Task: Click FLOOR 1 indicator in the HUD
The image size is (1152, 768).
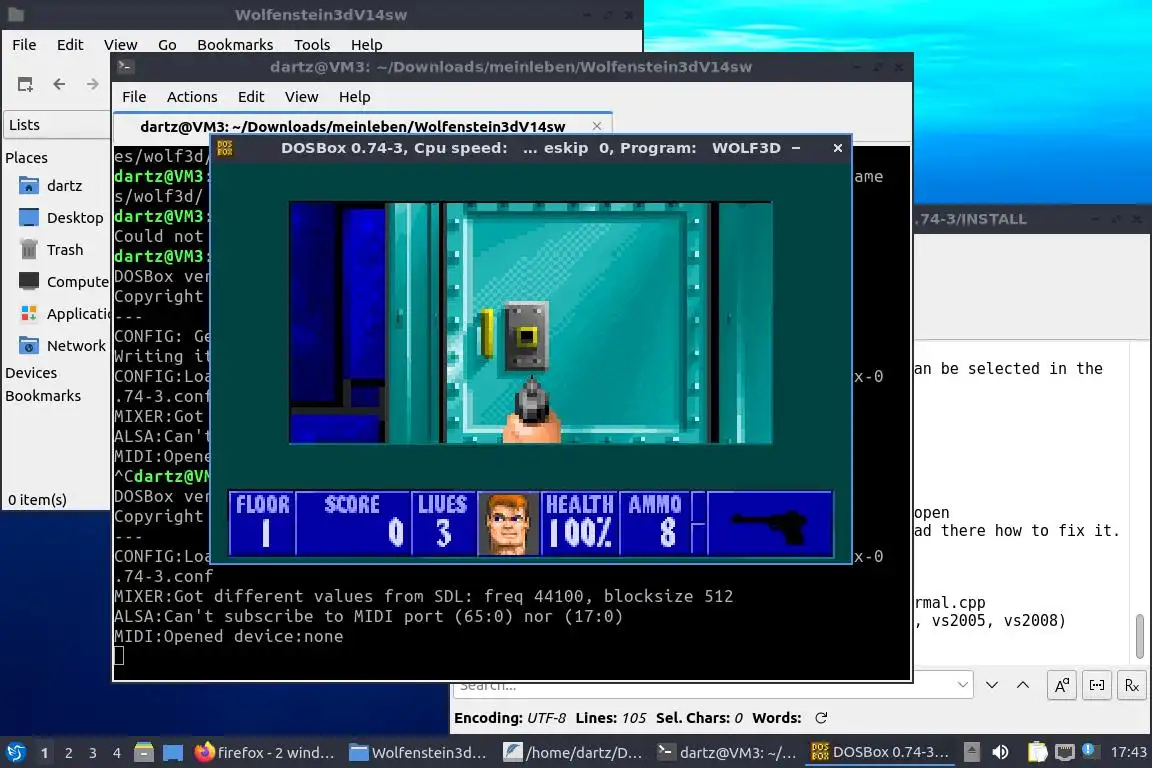Action: [262, 523]
